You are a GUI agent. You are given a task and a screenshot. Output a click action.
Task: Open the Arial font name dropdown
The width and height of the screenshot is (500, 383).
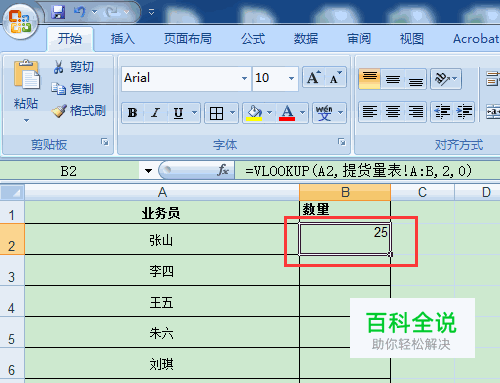click(x=244, y=78)
